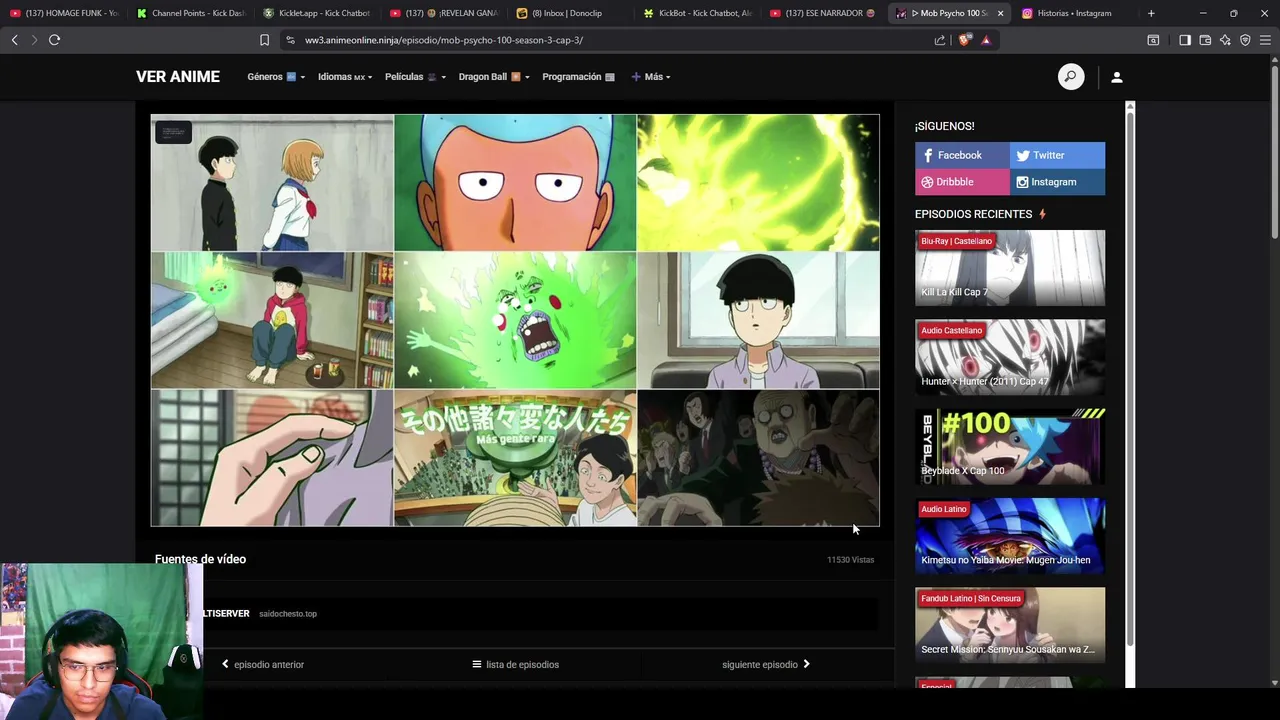Switch to the ¡REVELAN GANA YouTube tab

[444, 13]
